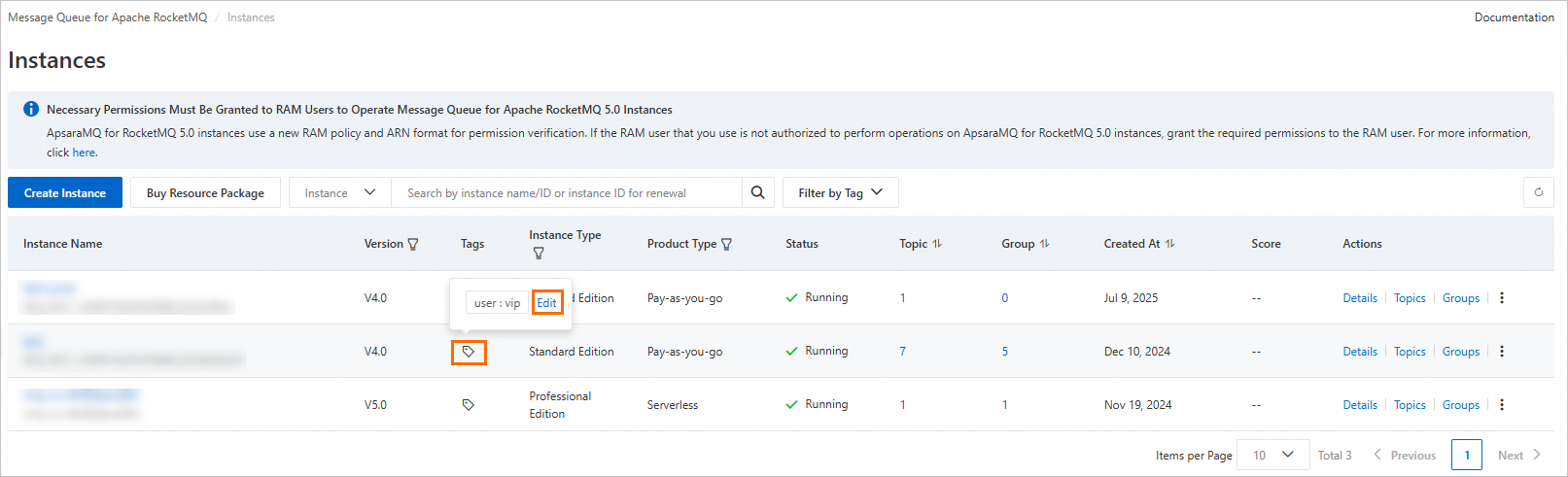Open Instance Type column filter icon
1568x477 pixels.
tap(539, 254)
